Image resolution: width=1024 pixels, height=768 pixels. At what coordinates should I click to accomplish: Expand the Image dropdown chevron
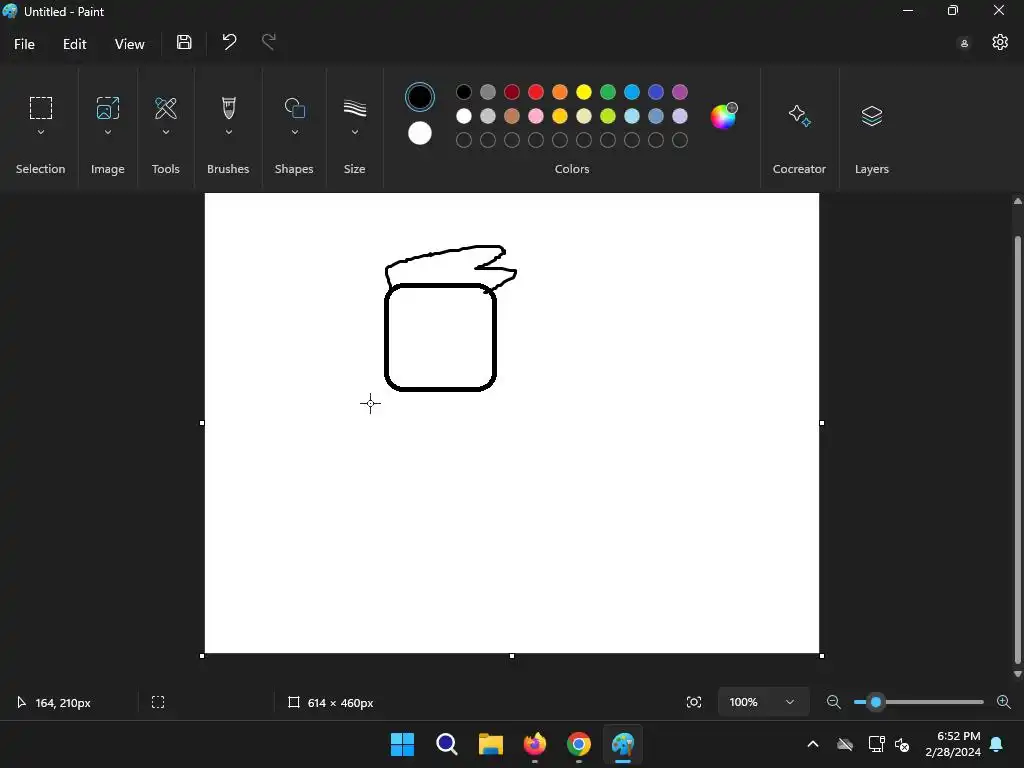point(108,132)
